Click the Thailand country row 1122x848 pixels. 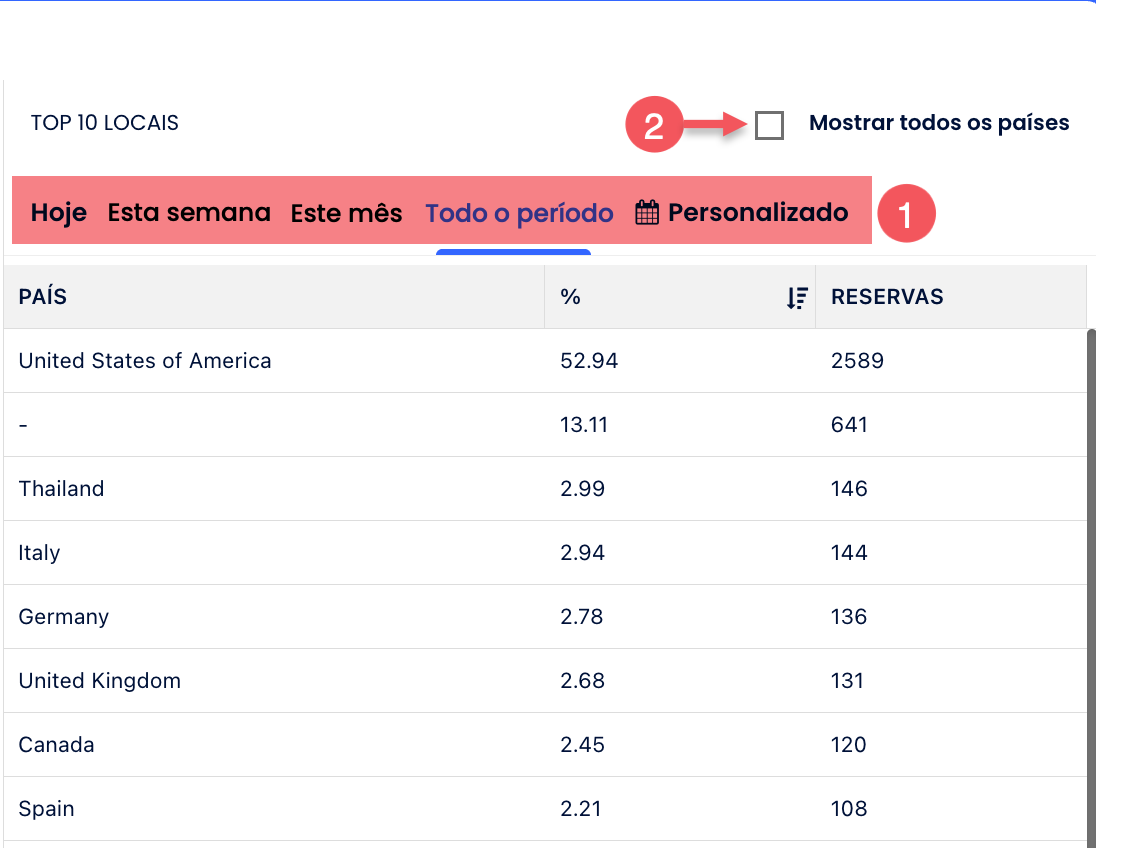click(x=61, y=489)
